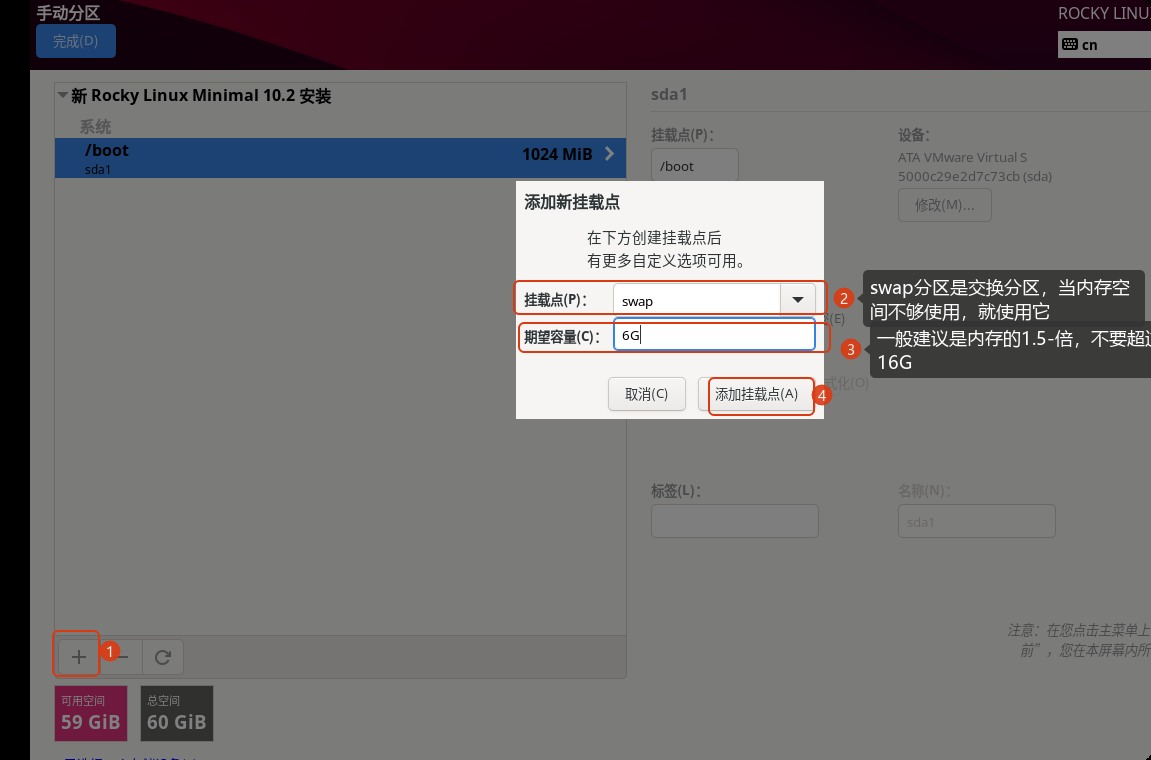The height and width of the screenshot is (760, 1151).
Task: Click the keyboard layout icon beside cn
Action: 1070,44
